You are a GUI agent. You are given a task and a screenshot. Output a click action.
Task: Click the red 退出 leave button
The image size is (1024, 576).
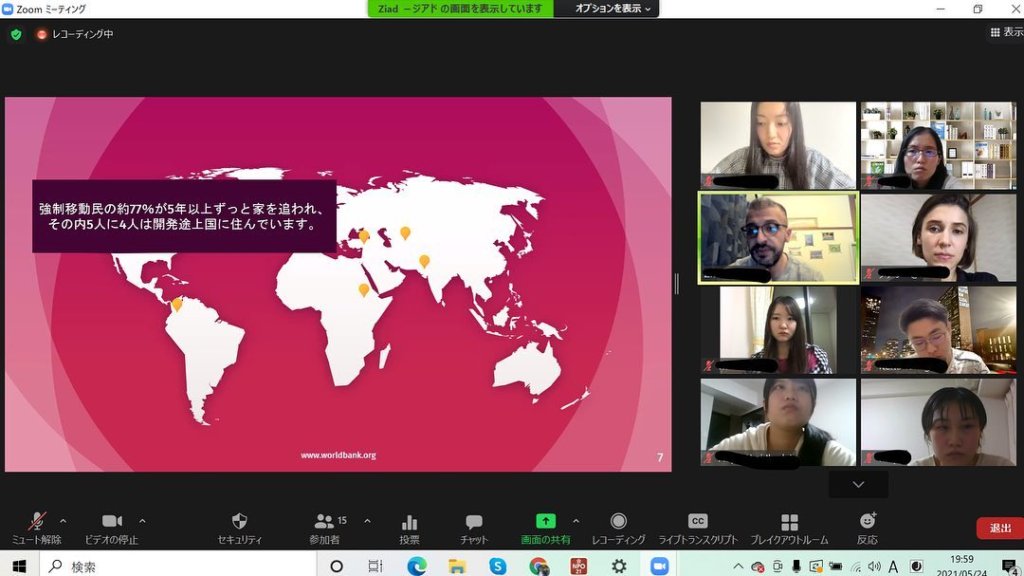pos(999,528)
